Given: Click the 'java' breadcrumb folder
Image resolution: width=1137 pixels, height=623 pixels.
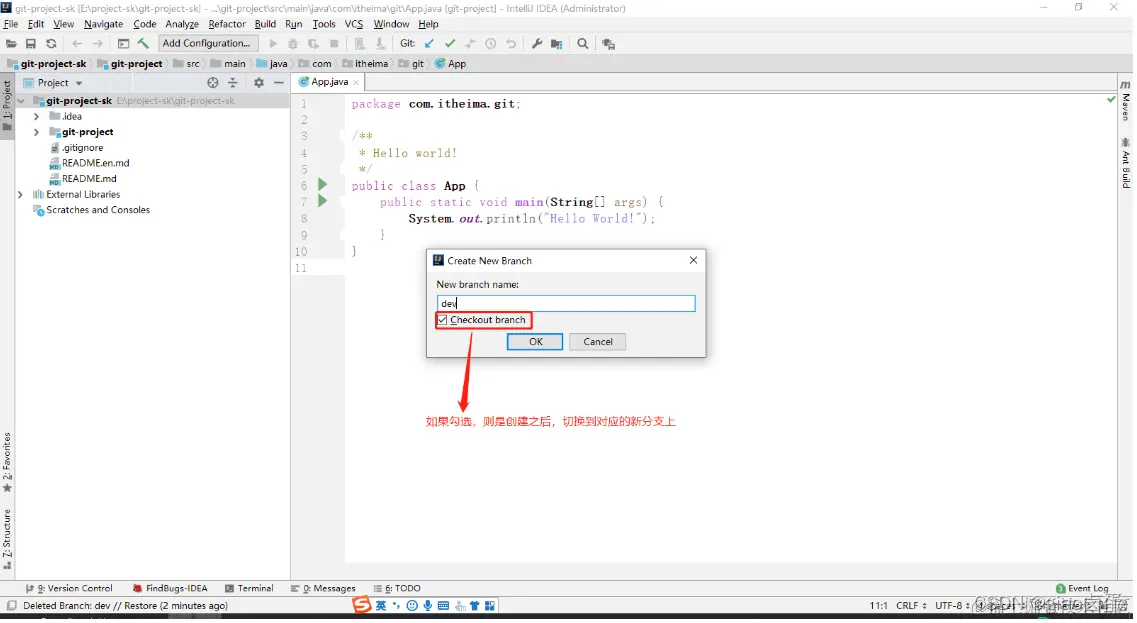Looking at the screenshot, I should click(x=272, y=64).
